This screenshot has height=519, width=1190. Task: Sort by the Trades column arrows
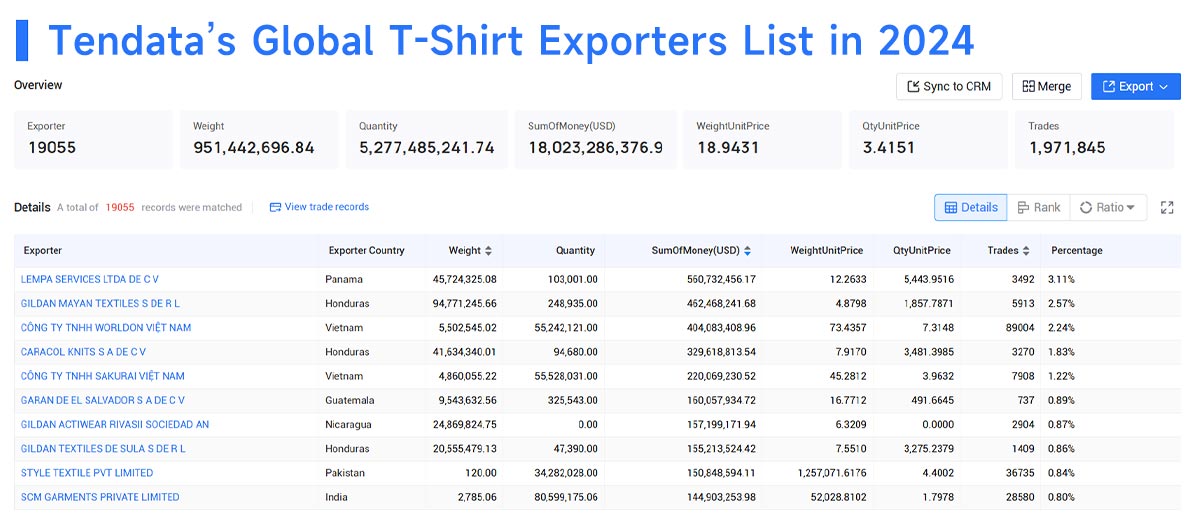pyautogui.click(x=1026, y=250)
